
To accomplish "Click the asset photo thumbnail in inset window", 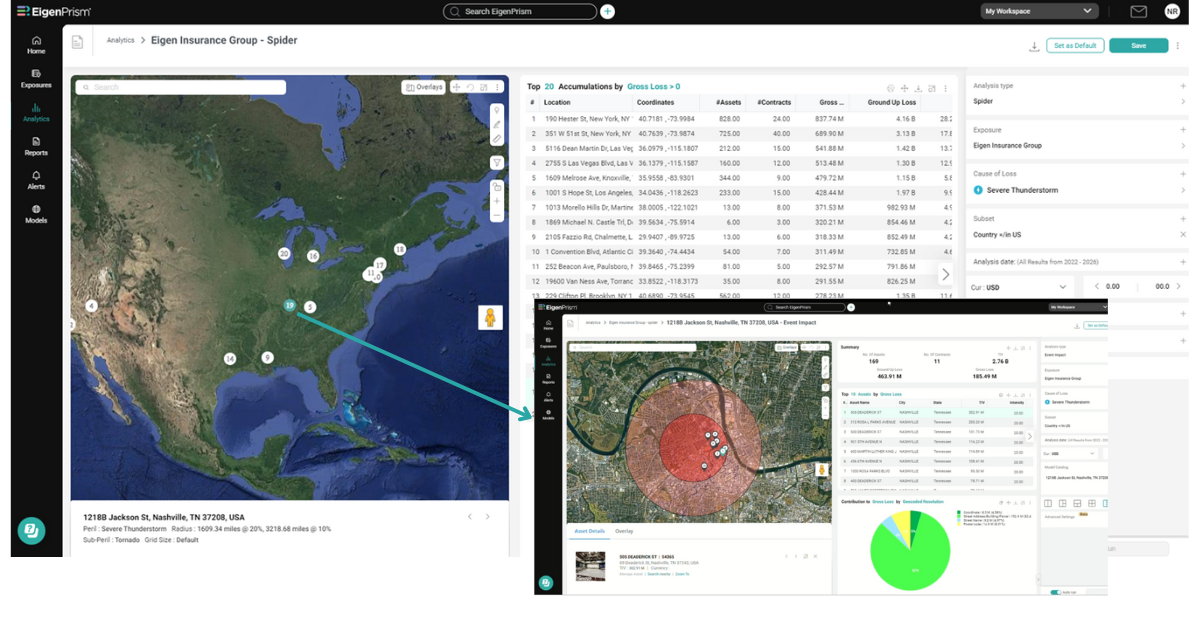I will click(590, 566).
